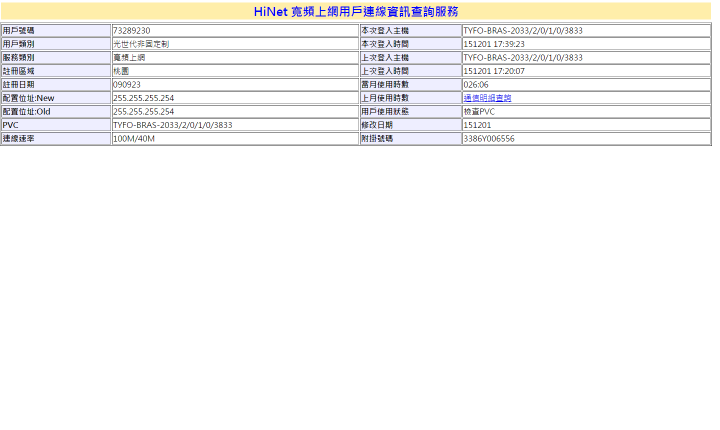Click 255.255.255.254 in the 配置位址:New row
Image resolution: width=720 pixels, height=430 pixels.
pyautogui.click(x=143, y=98)
